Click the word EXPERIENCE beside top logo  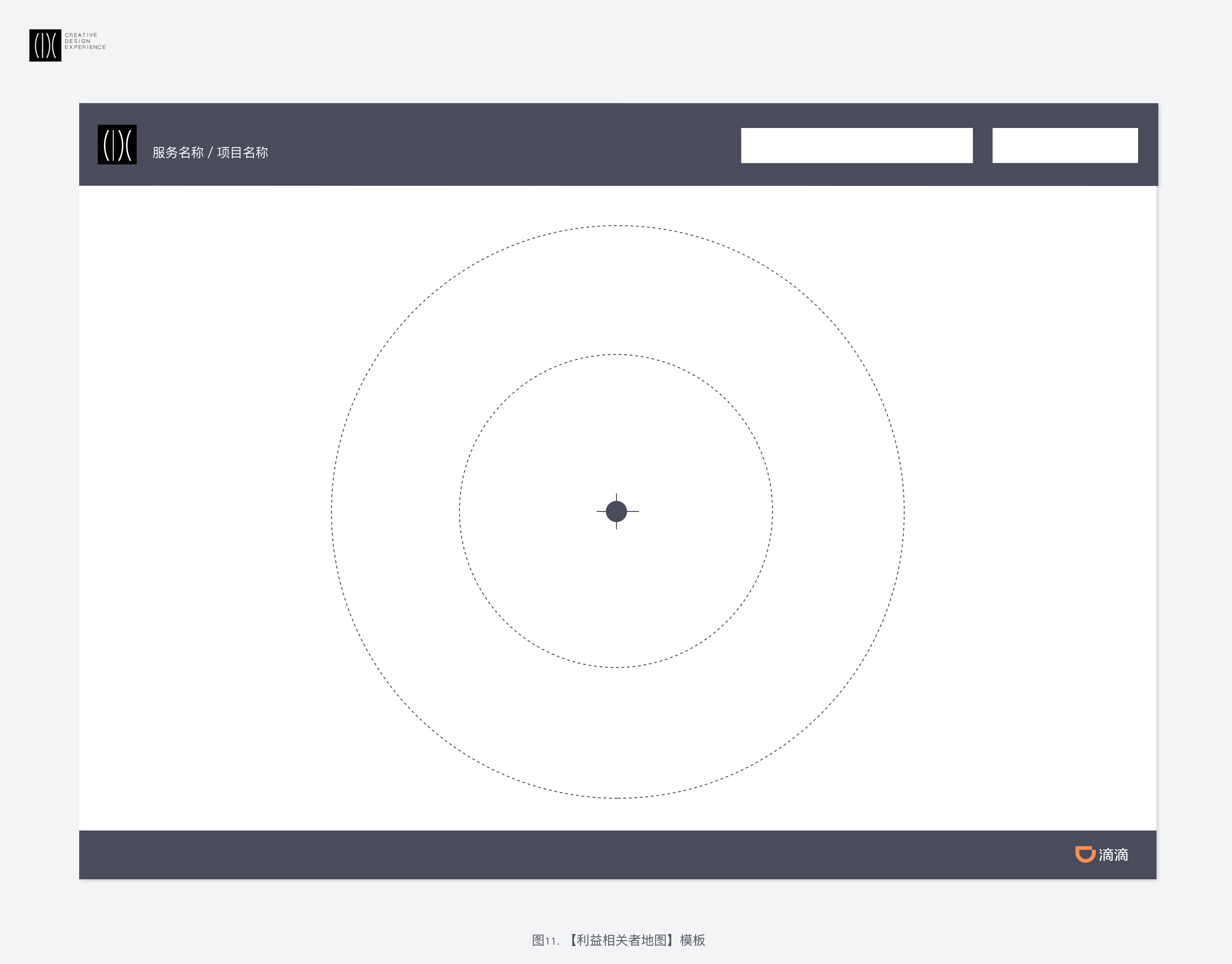85,47
